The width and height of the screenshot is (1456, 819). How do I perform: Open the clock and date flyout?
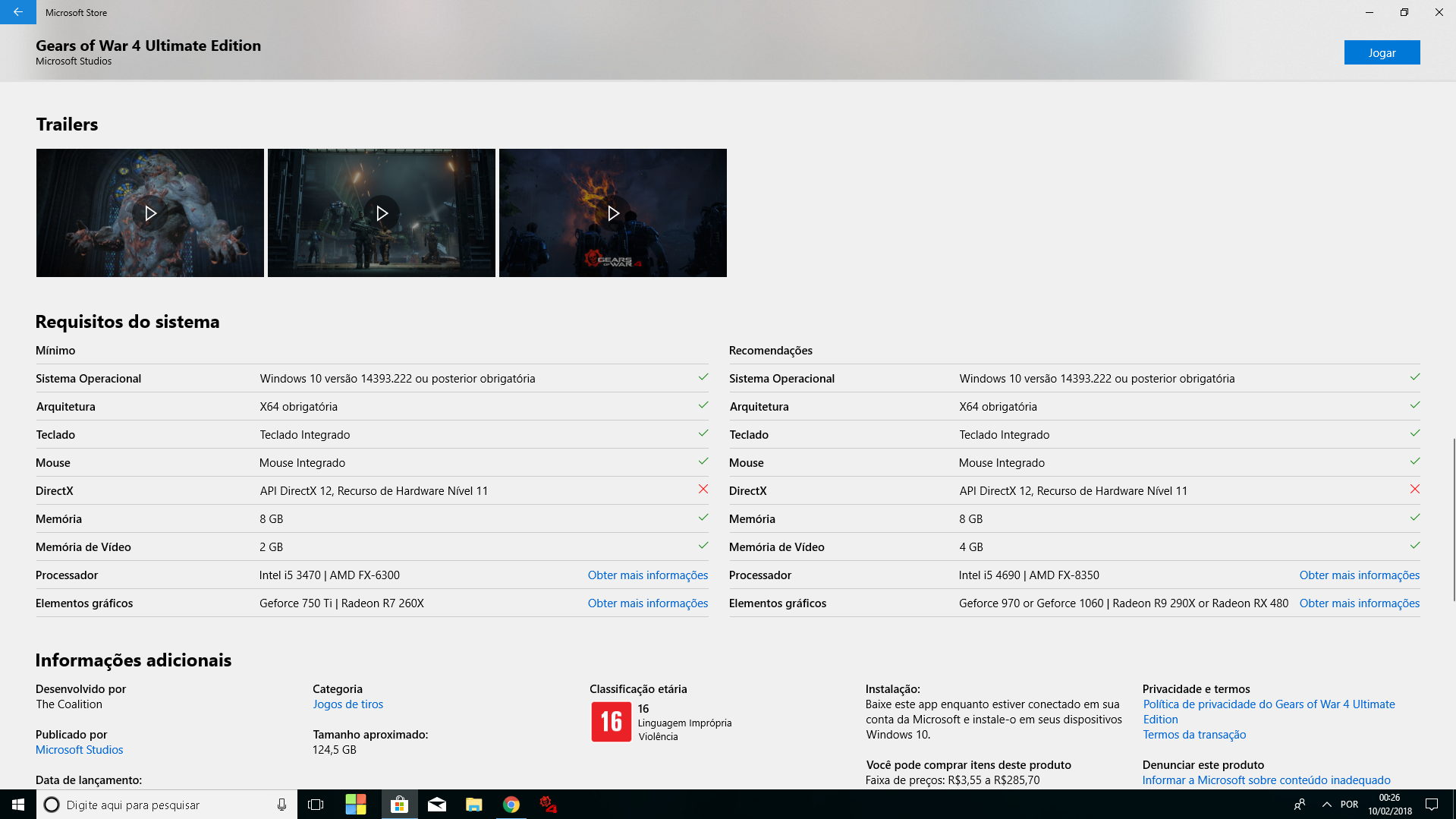point(1390,805)
